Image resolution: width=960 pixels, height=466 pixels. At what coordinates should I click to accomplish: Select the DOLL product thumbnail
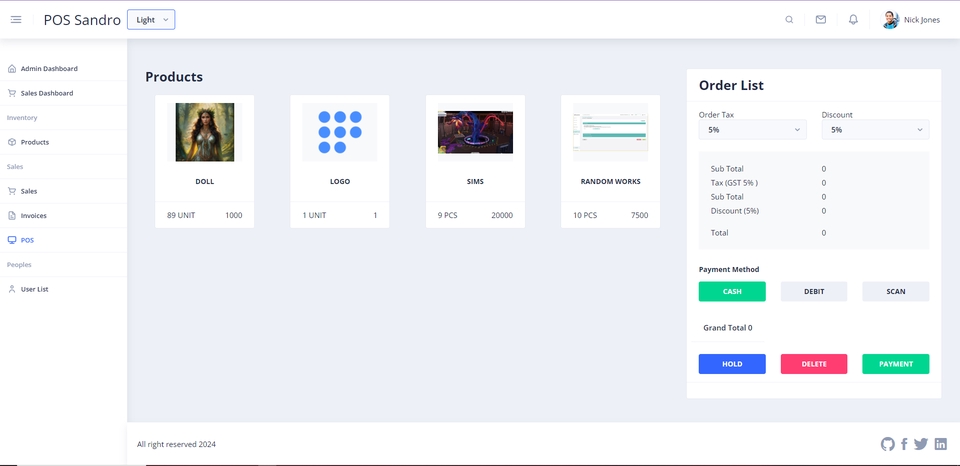click(204, 132)
